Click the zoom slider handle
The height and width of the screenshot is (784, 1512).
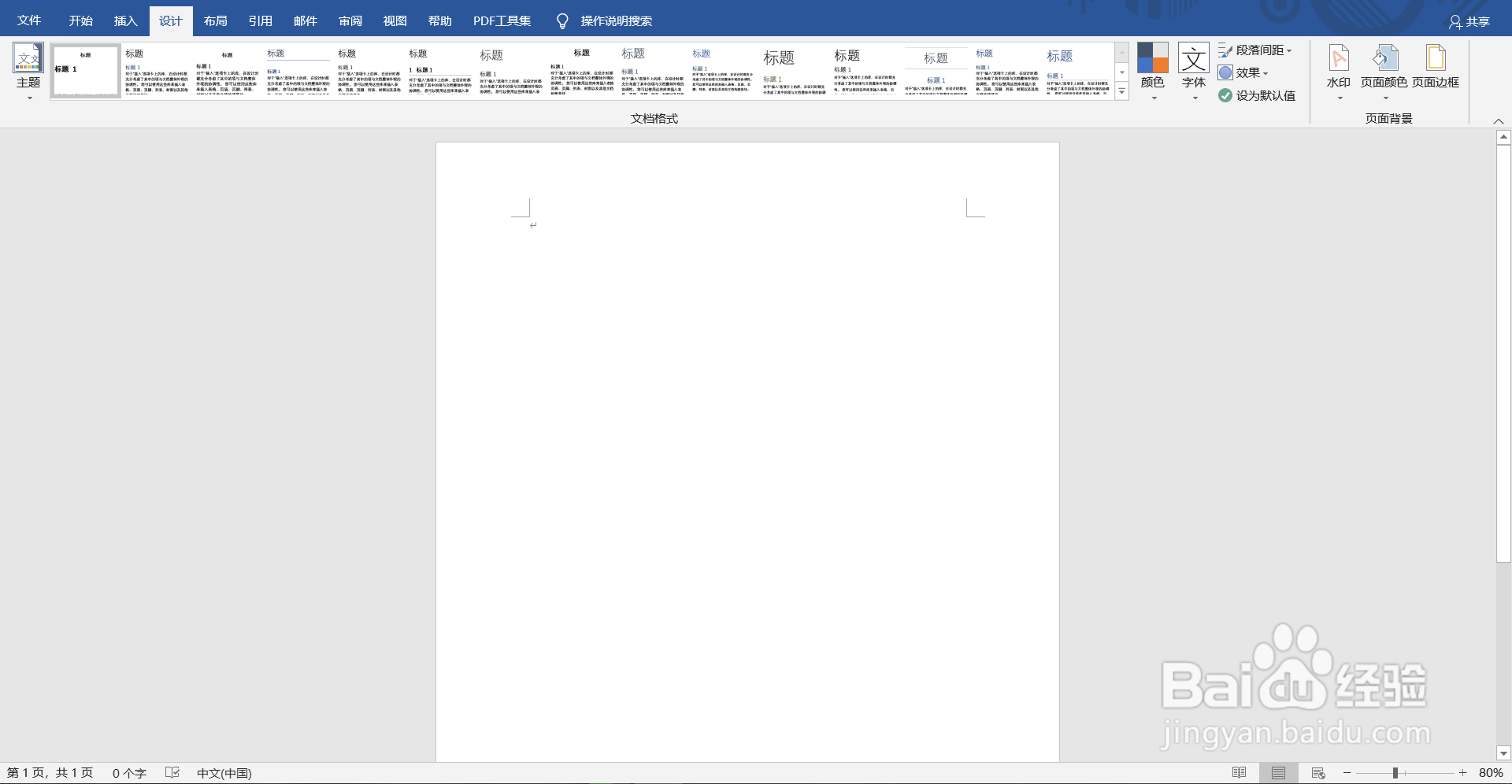pos(1395,773)
